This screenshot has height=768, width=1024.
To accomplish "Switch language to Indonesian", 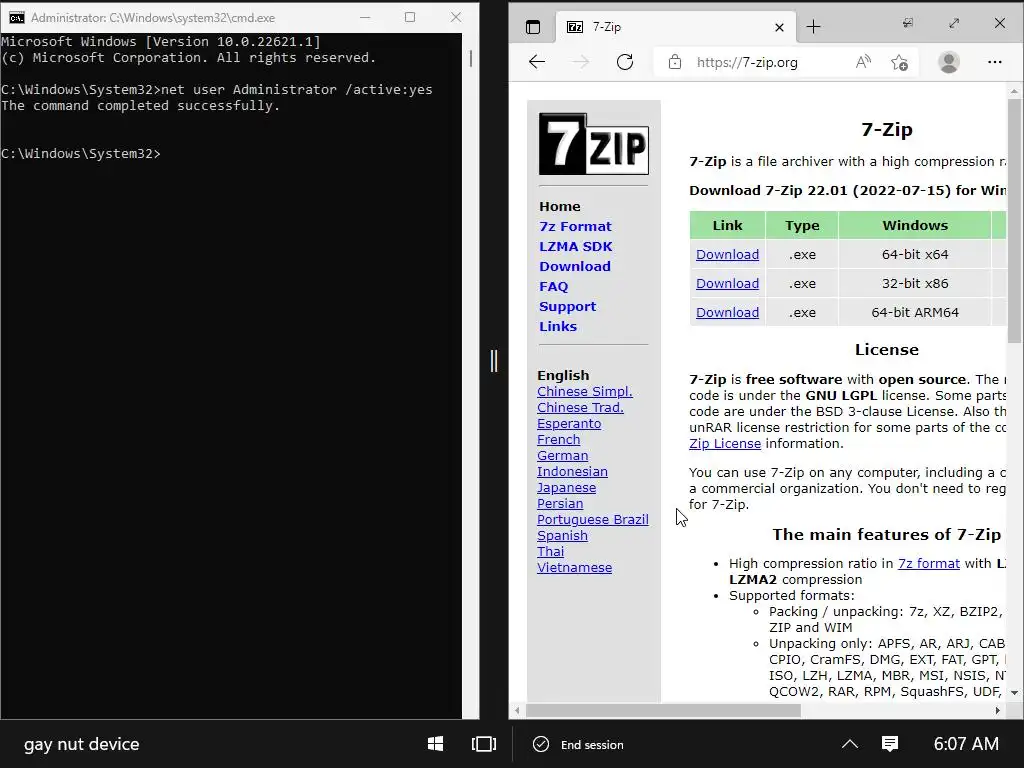I will point(572,472).
